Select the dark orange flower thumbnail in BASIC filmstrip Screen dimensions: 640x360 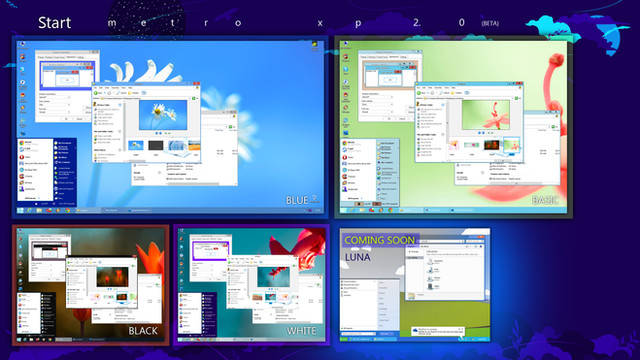(491, 145)
